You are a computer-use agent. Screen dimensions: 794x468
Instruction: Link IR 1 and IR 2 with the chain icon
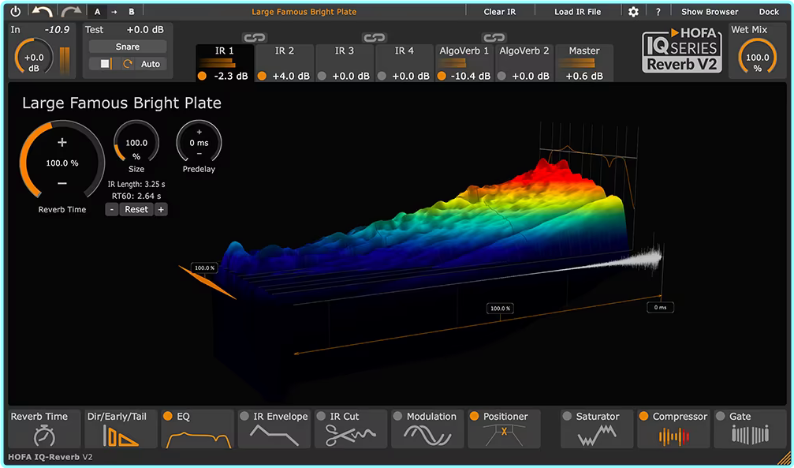[x=254, y=37]
